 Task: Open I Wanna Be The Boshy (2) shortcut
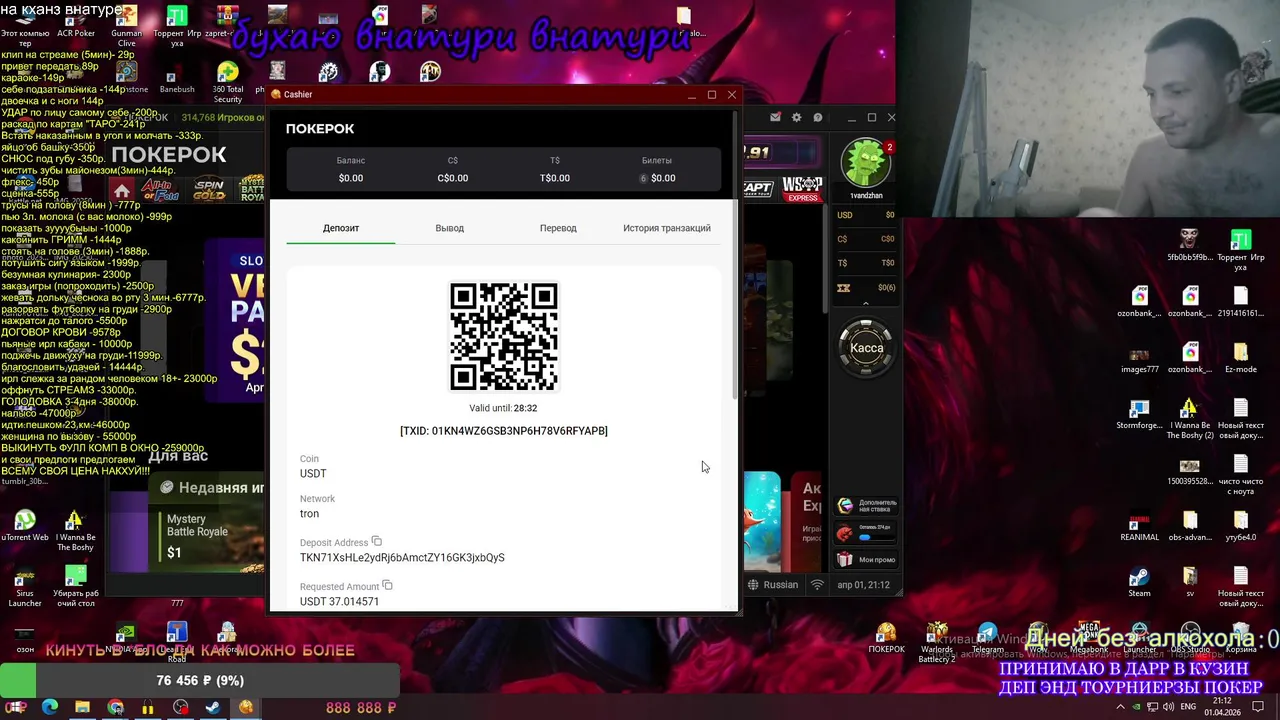point(1190,419)
